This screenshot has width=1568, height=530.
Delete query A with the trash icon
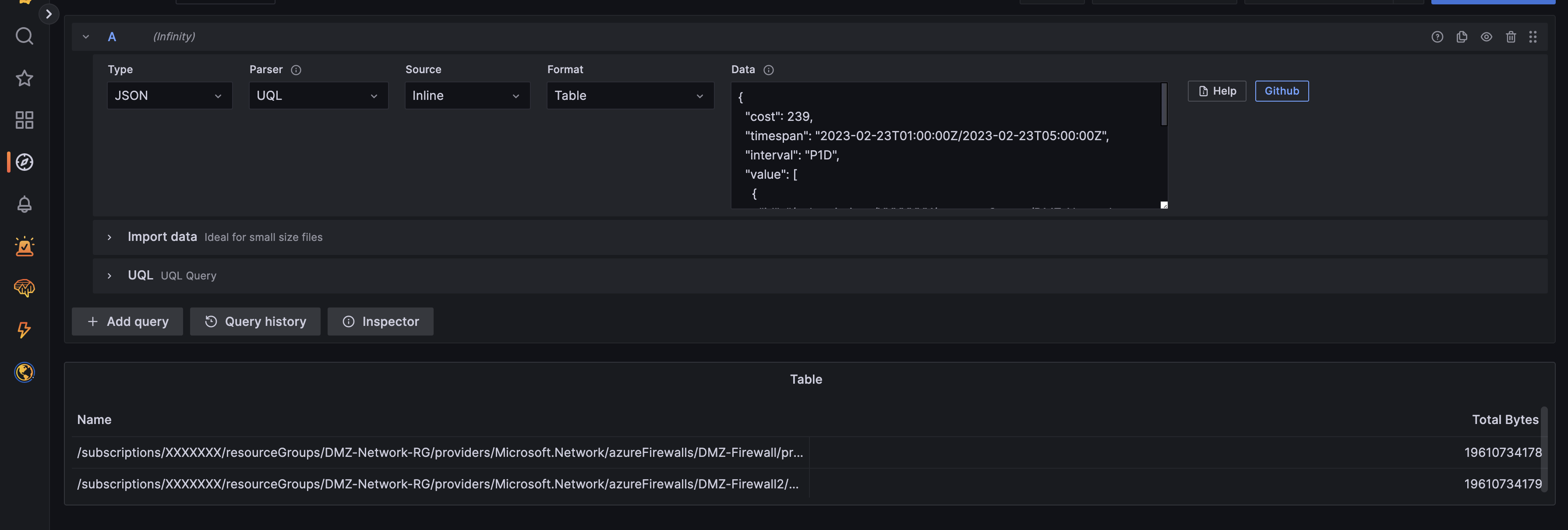[x=1511, y=36]
